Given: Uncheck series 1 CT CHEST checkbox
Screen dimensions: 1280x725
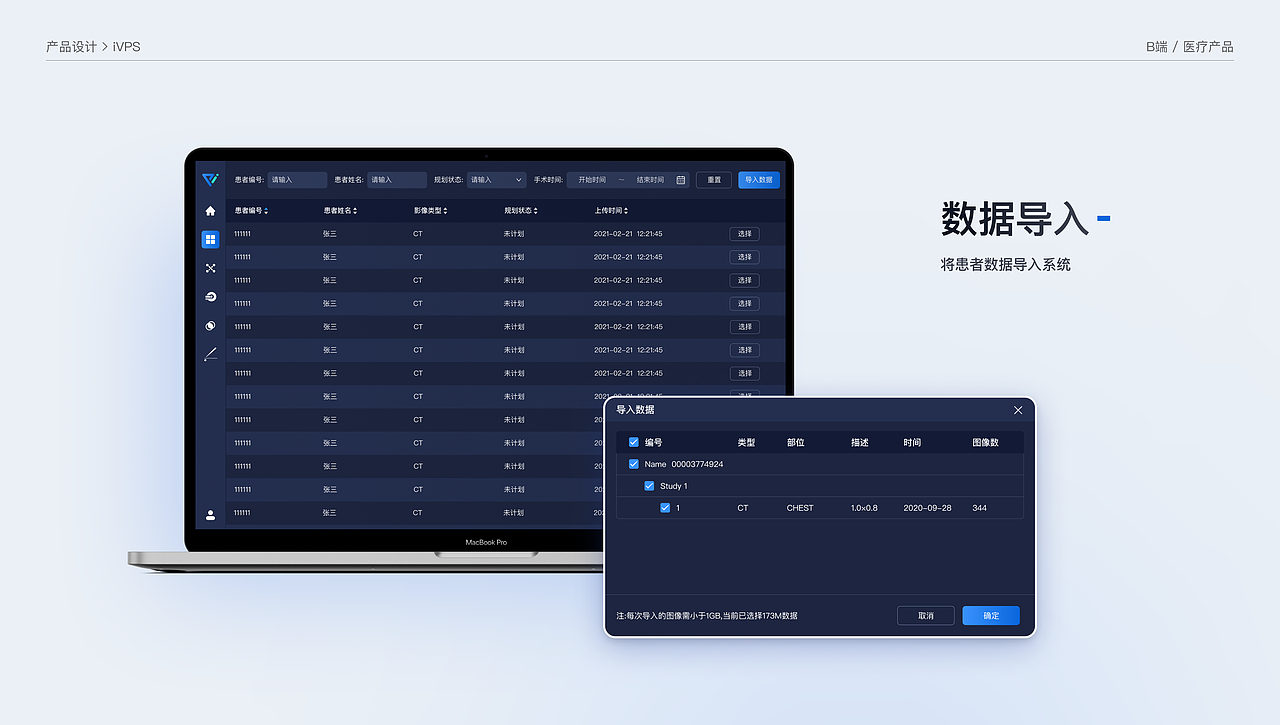Looking at the screenshot, I should (665, 508).
